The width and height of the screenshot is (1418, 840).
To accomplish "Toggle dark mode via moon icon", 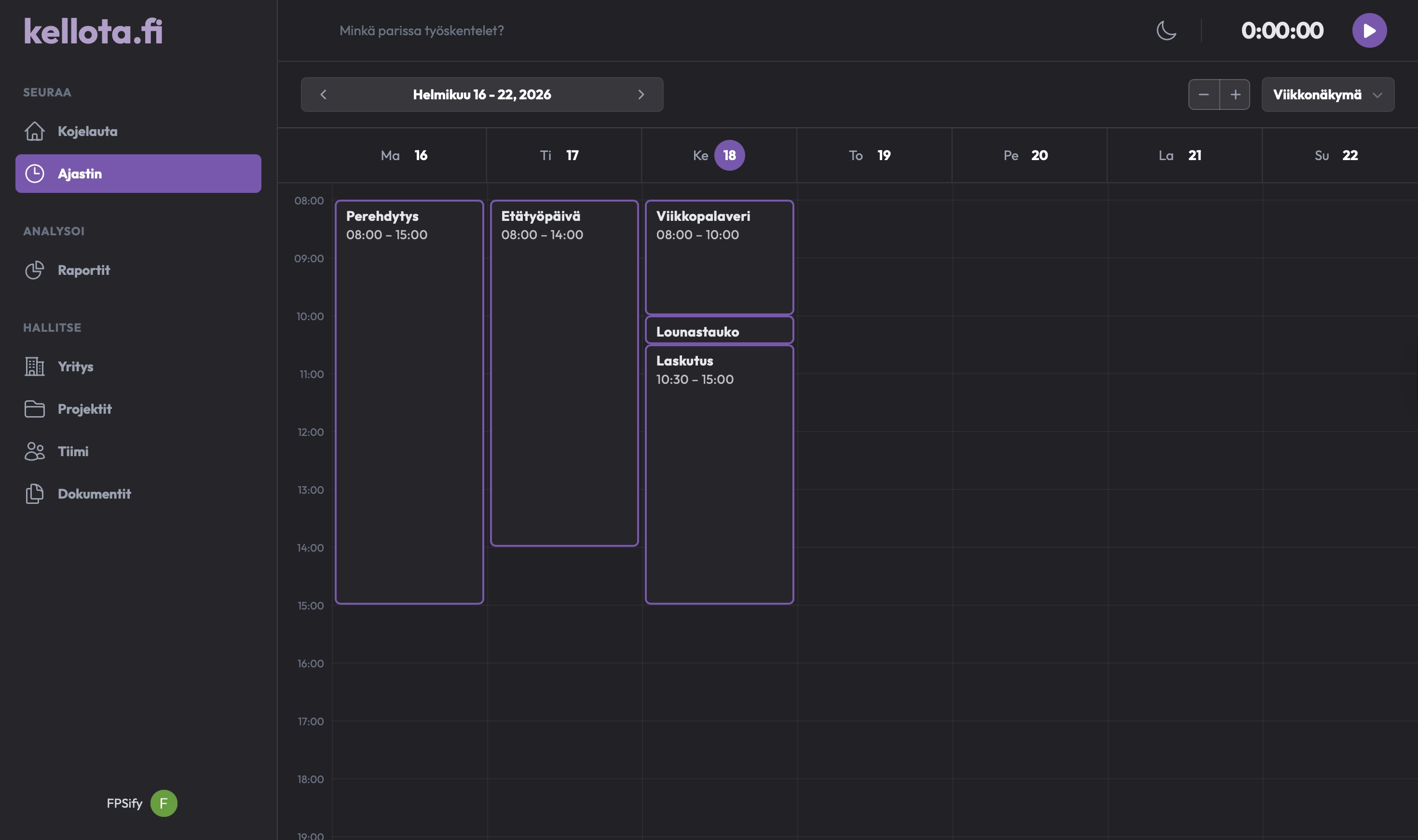I will point(1166,30).
